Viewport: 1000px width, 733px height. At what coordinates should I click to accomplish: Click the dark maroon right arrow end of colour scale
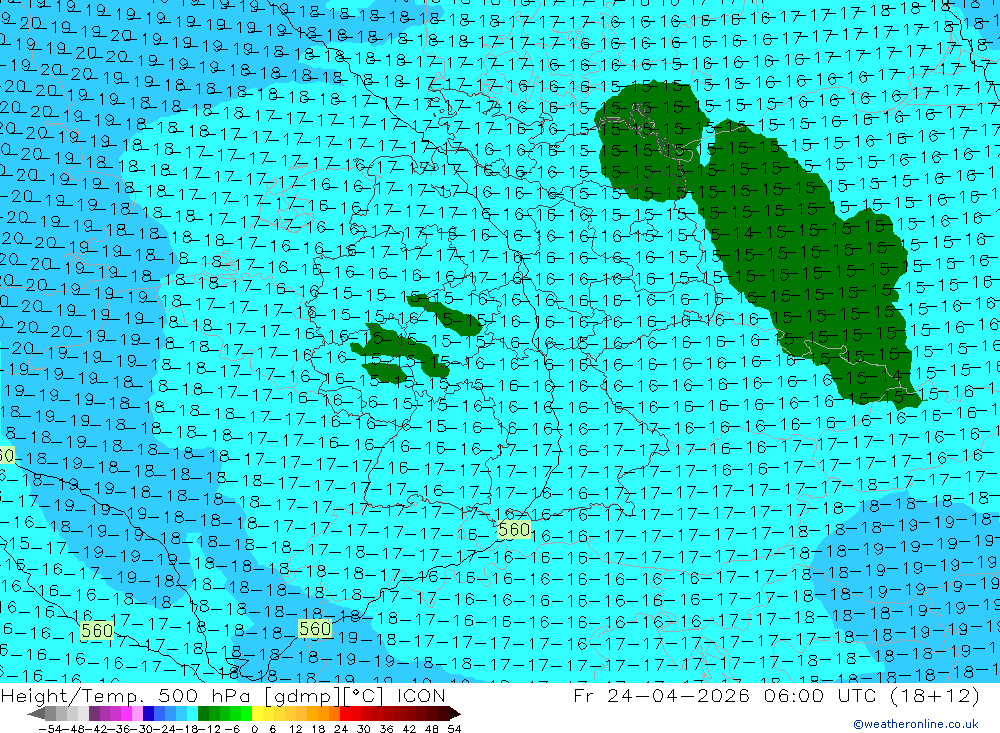click(455, 714)
